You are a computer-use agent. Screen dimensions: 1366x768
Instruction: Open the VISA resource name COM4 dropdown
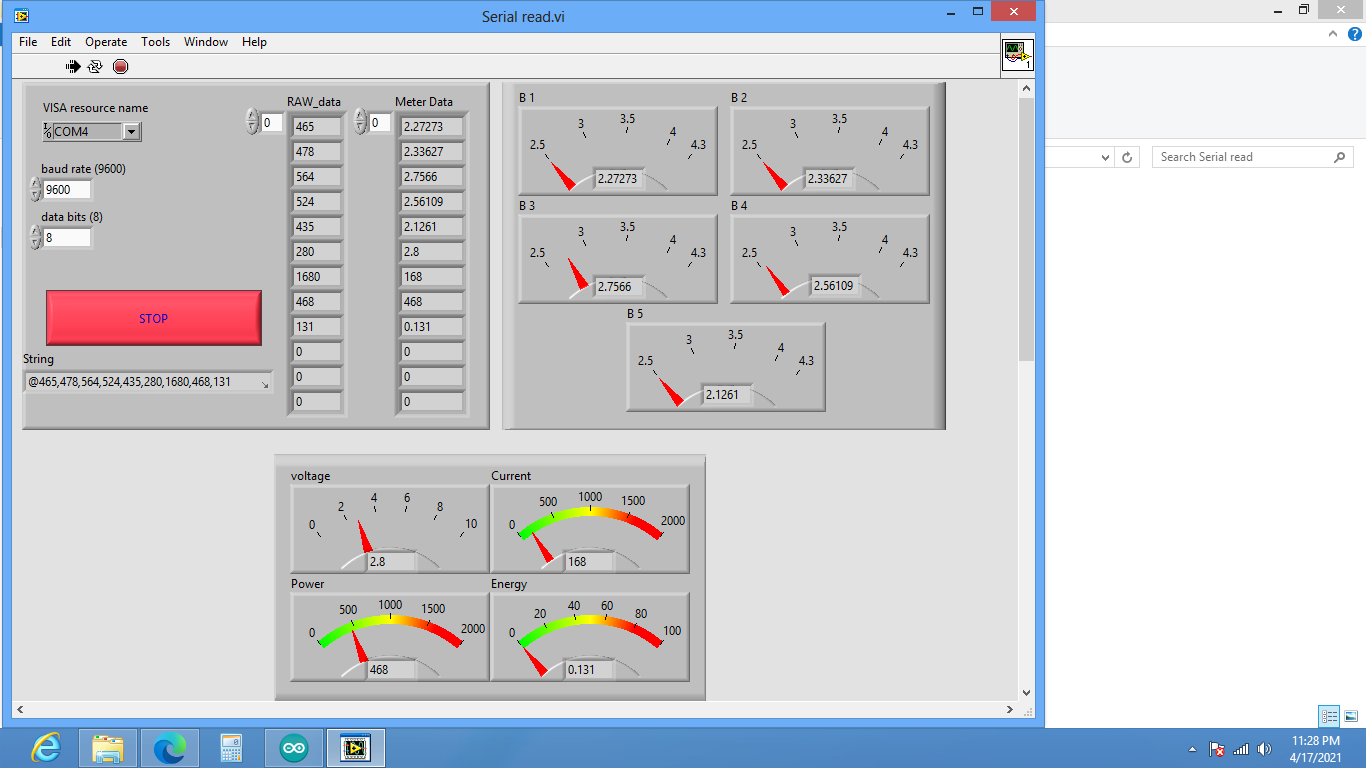[131, 131]
